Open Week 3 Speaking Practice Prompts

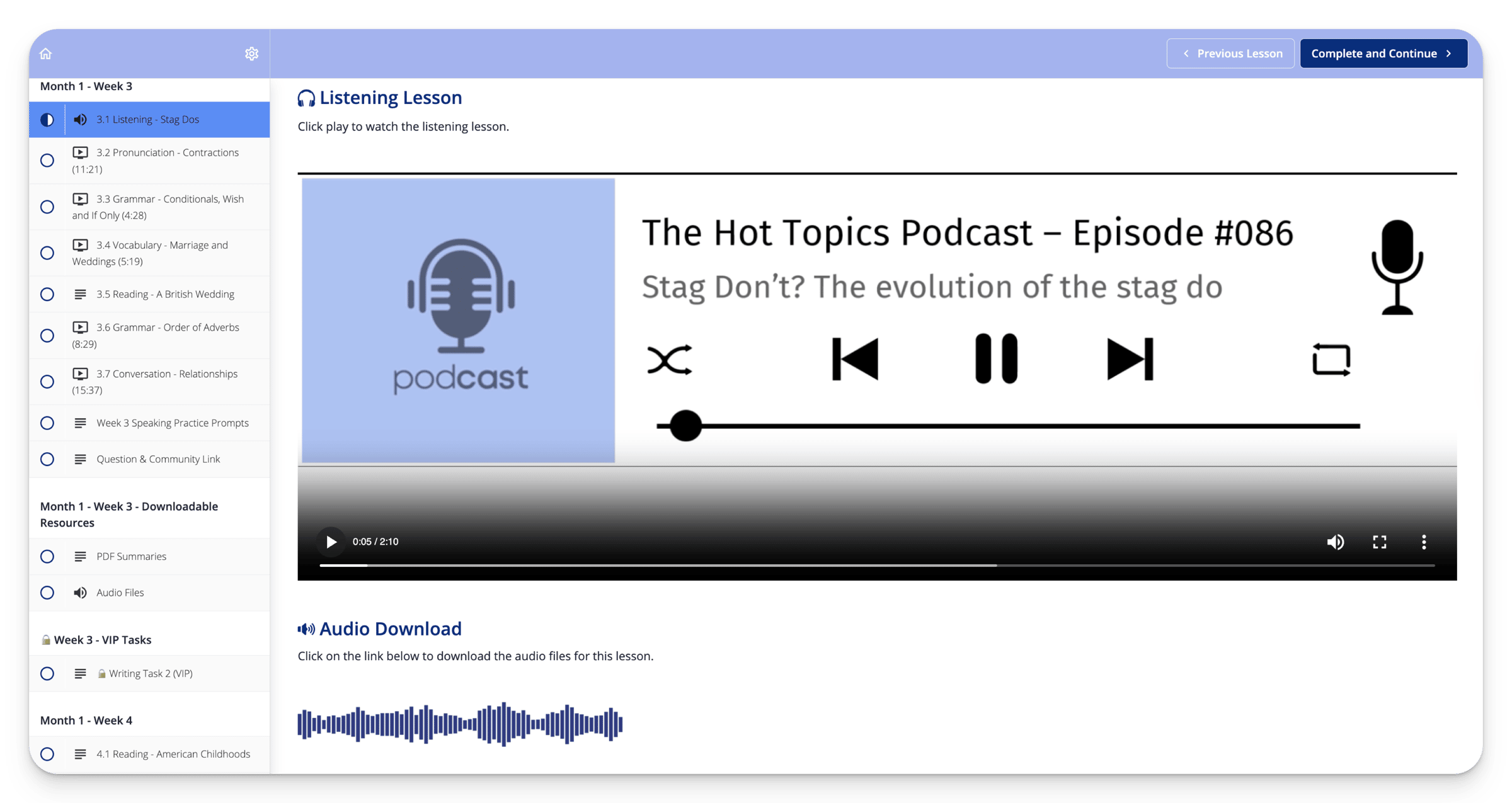click(x=172, y=423)
